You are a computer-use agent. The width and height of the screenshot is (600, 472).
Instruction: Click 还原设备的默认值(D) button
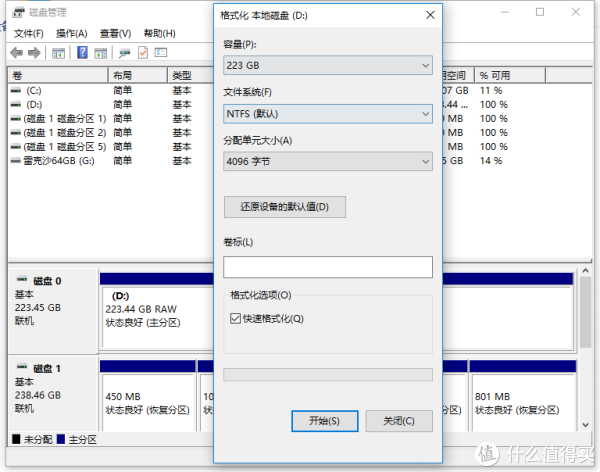click(285, 207)
